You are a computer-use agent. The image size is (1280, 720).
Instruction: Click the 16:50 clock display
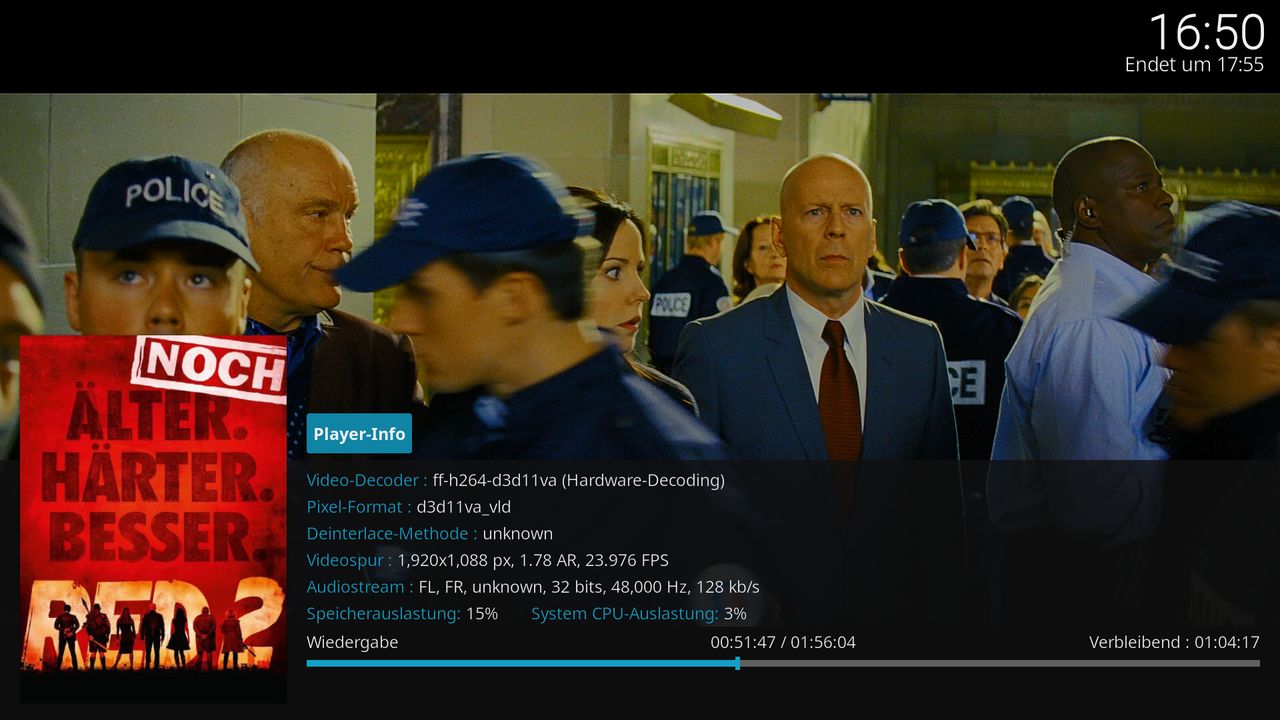[x=1207, y=32]
